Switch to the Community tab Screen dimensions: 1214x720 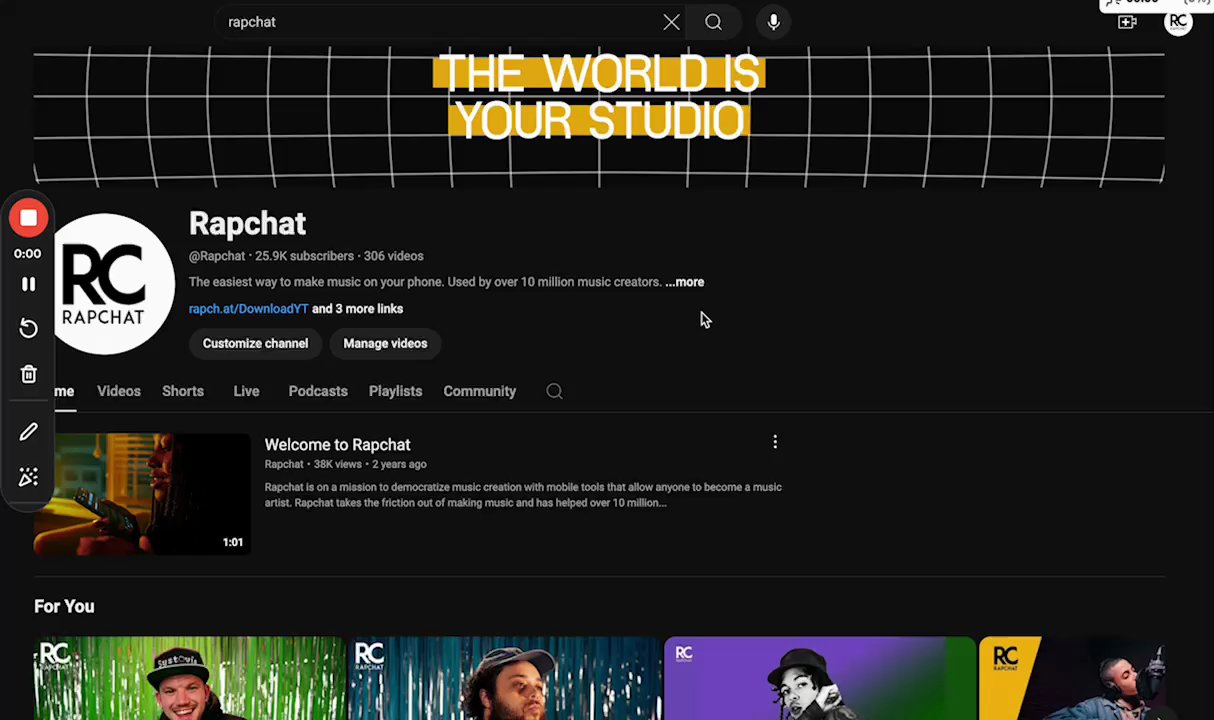(x=480, y=391)
